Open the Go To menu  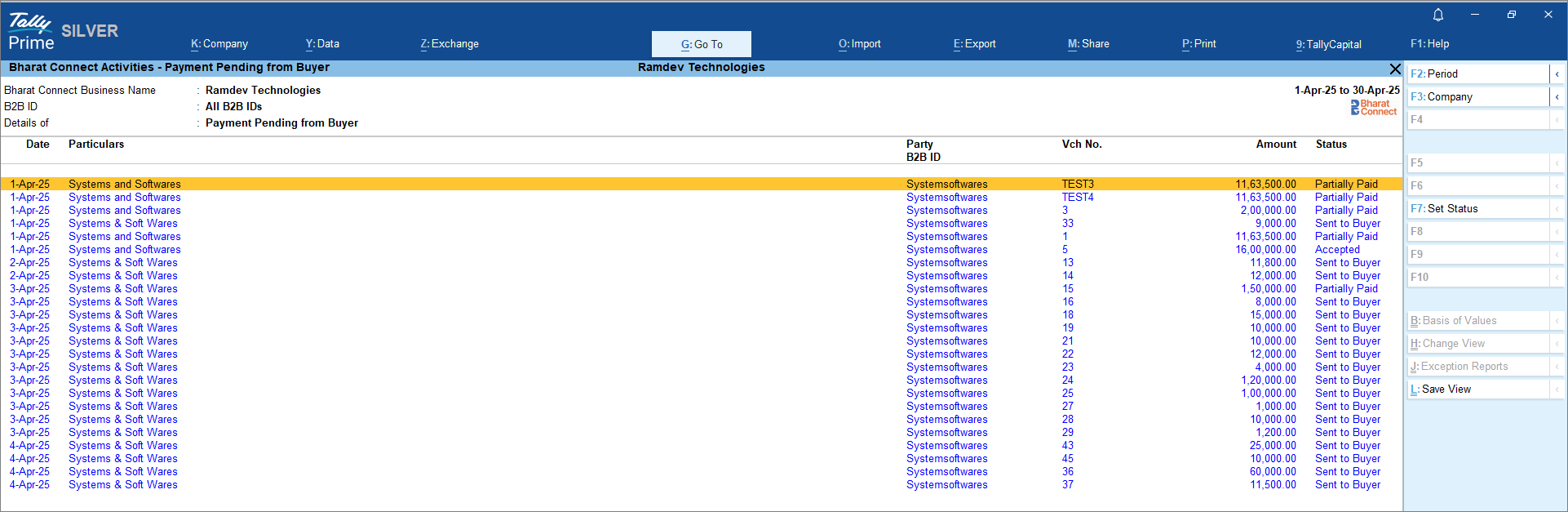701,44
